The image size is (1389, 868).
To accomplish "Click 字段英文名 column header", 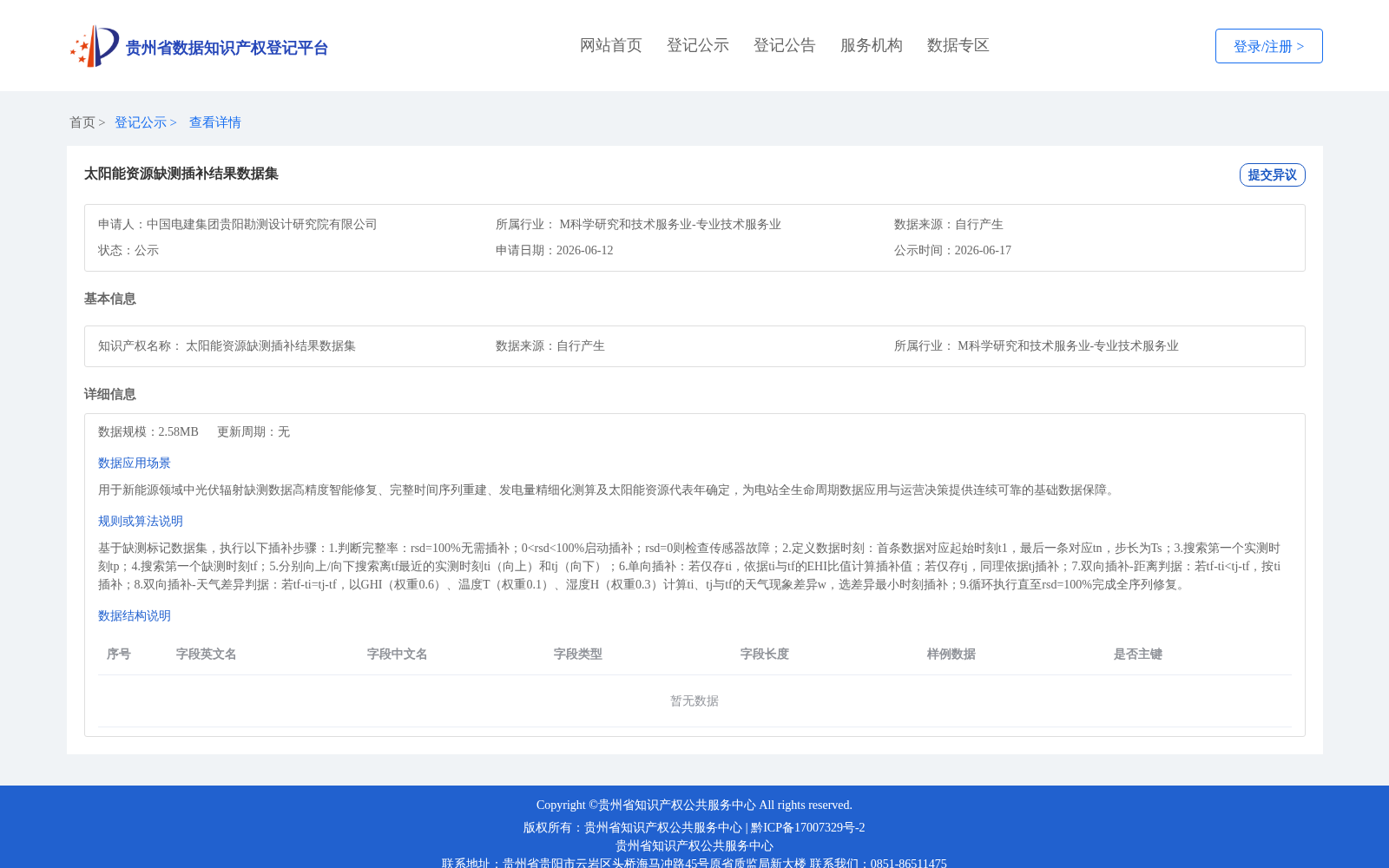I will [x=207, y=654].
